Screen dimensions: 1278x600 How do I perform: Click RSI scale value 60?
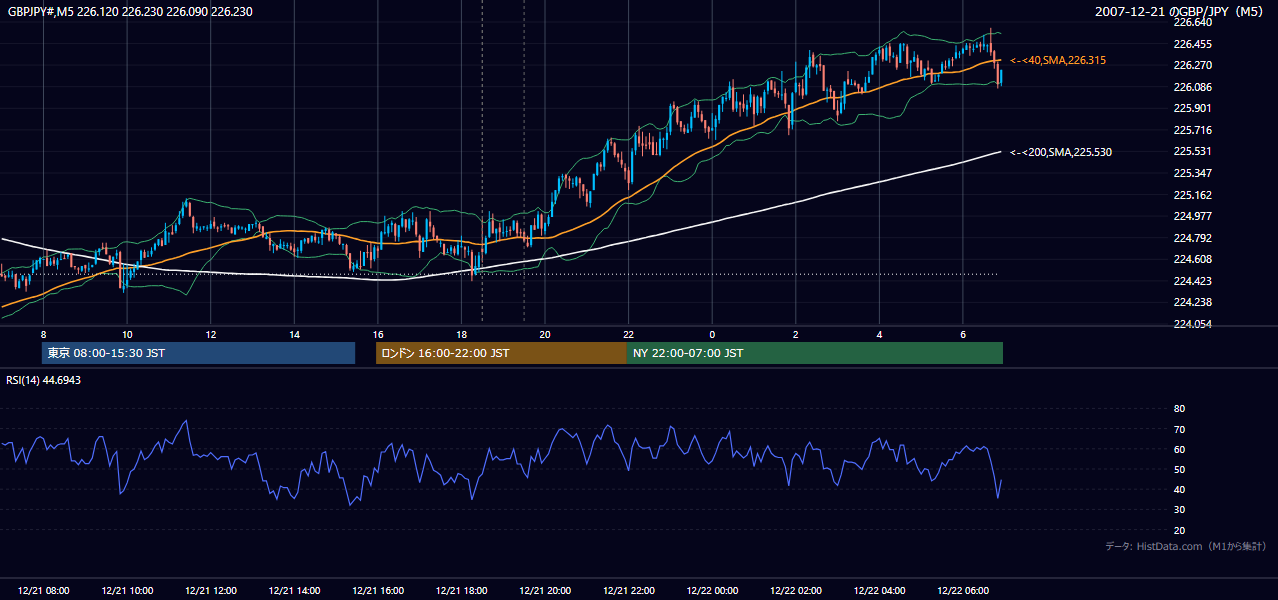coord(1179,449)
